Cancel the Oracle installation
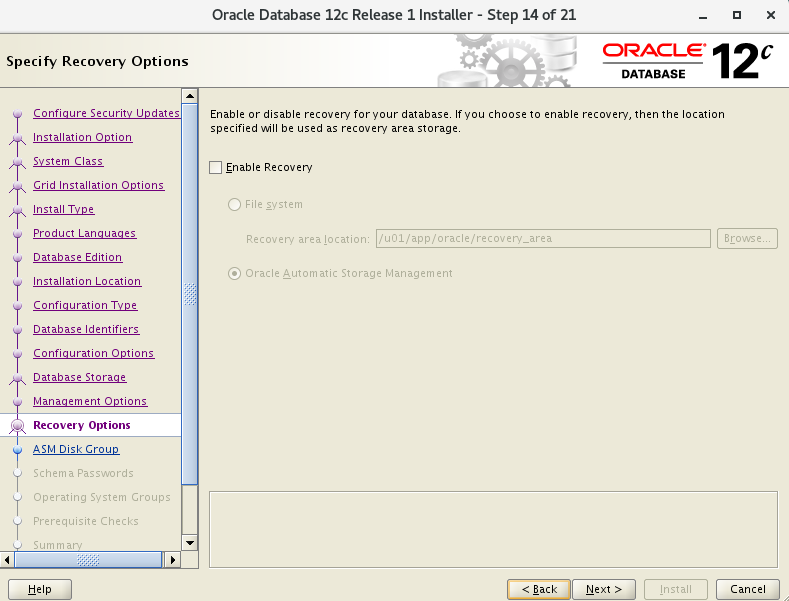789x601 pixels. pos(748,589)
